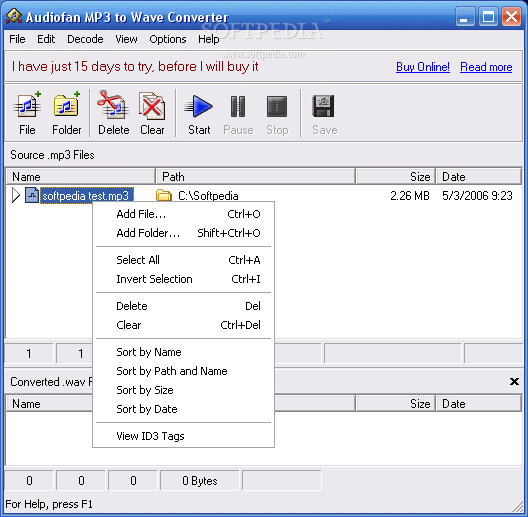This screenshot has height=517, width=528.
Task: Click the Add Folder toolbar icon
Action: pyautogui.click(x=67, y=105)
